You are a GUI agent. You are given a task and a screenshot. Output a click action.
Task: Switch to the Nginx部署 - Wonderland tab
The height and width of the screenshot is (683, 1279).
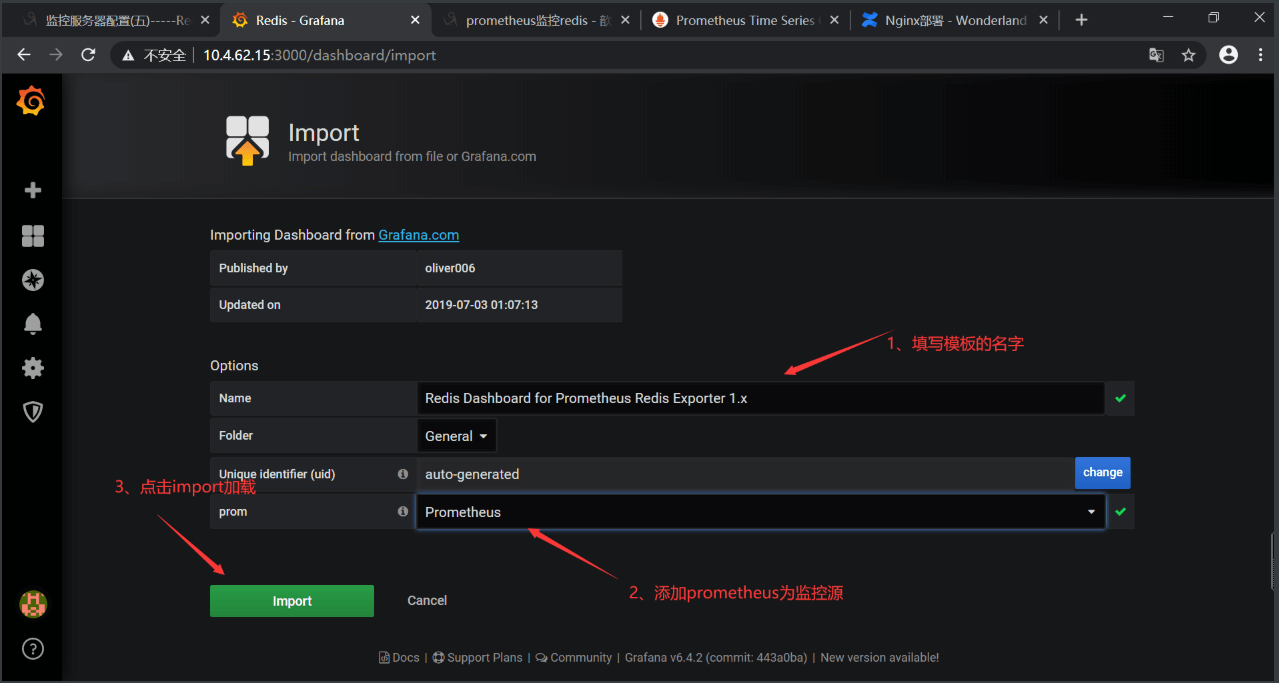coord(955,20)
